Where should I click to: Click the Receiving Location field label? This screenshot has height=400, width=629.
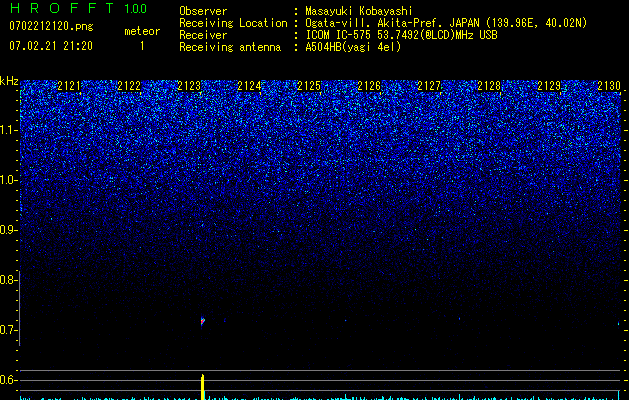point(233,23)
